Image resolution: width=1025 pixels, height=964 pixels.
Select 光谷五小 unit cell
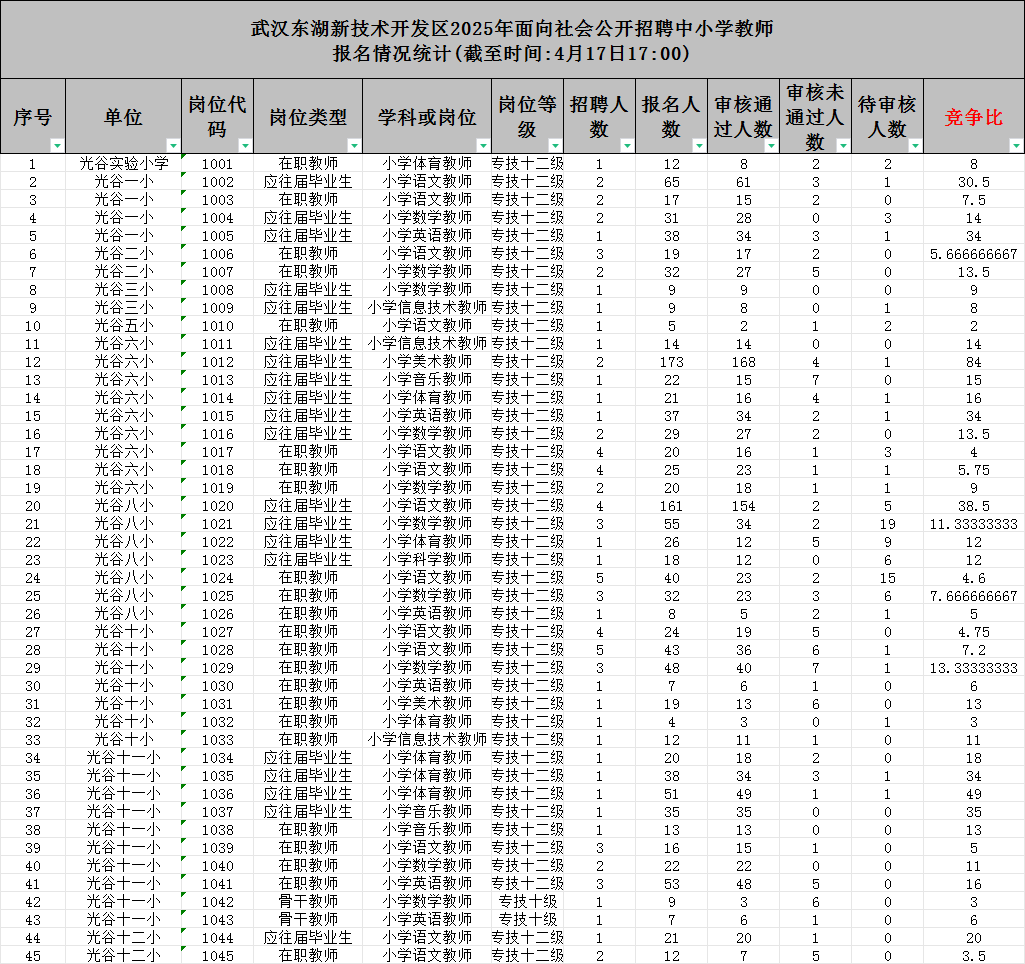124,325
